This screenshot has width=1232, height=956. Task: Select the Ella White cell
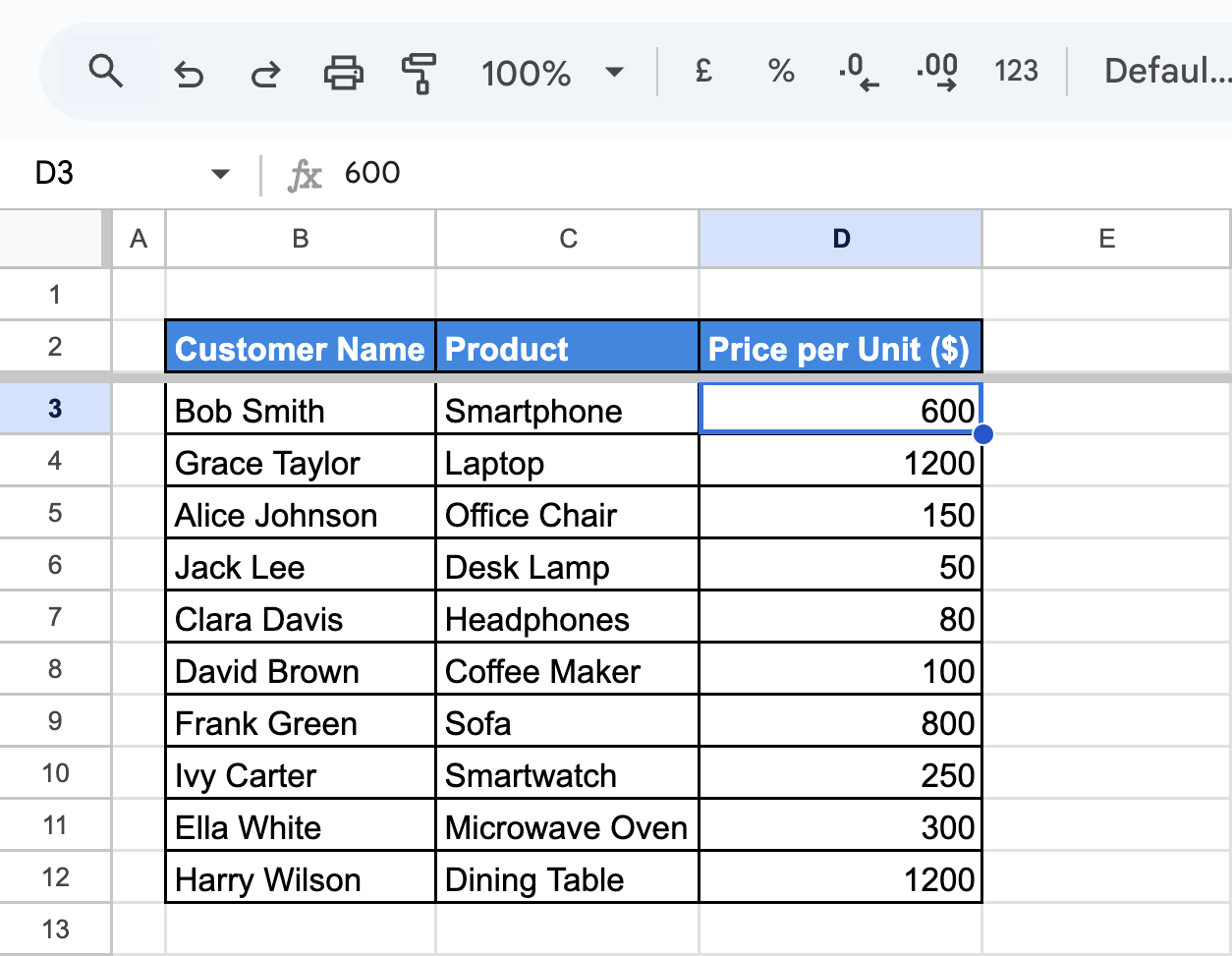[301, 825]
